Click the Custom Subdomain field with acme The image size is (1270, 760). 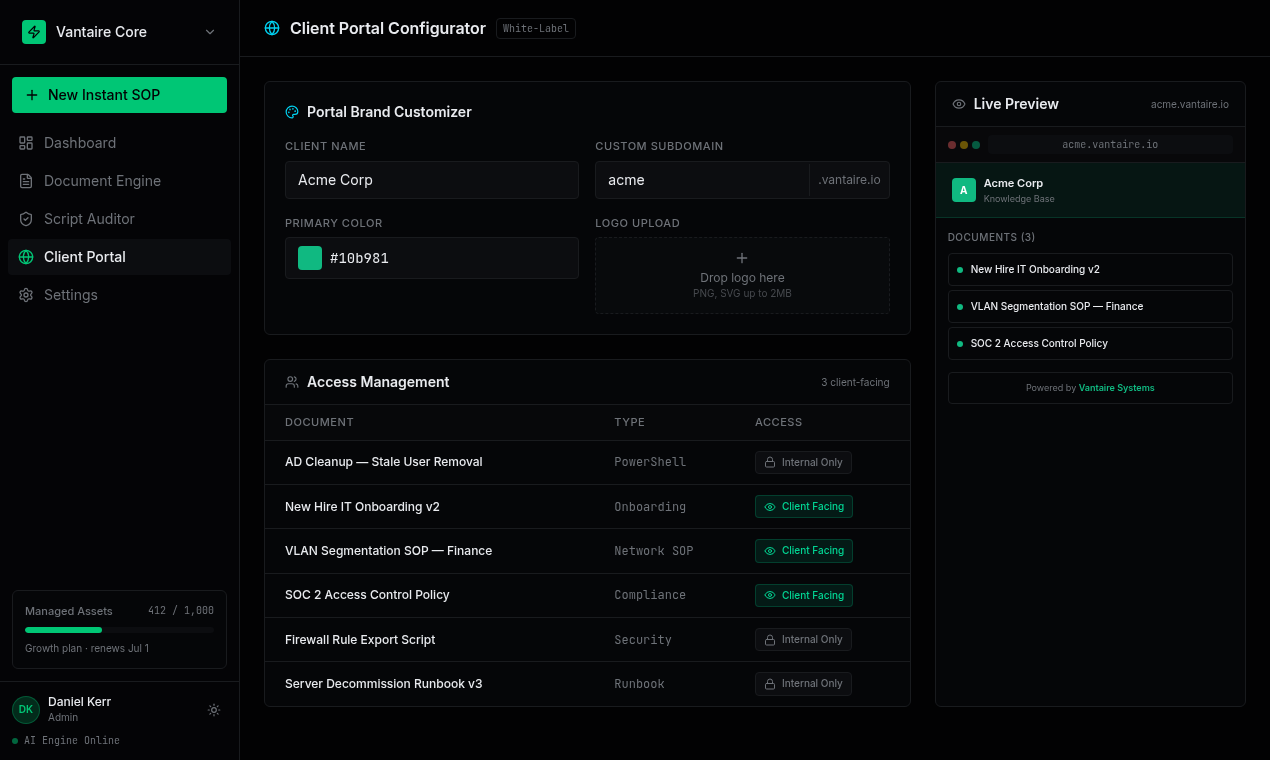point(702,180)
